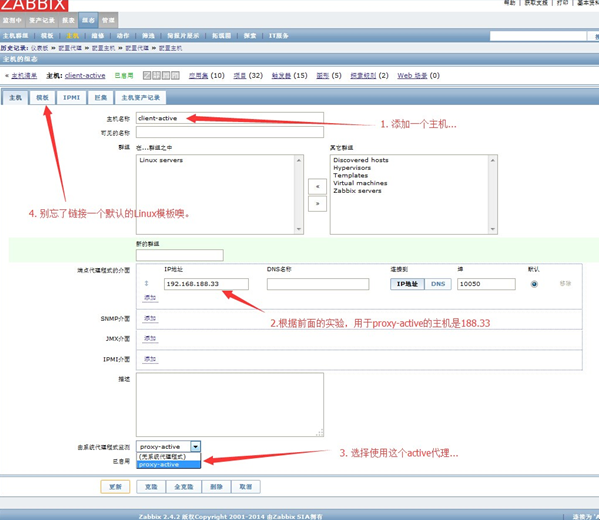Click the 更新 (Update) button
The height and width of the screenshot is (520, 600).
click(x=115, y=487)
